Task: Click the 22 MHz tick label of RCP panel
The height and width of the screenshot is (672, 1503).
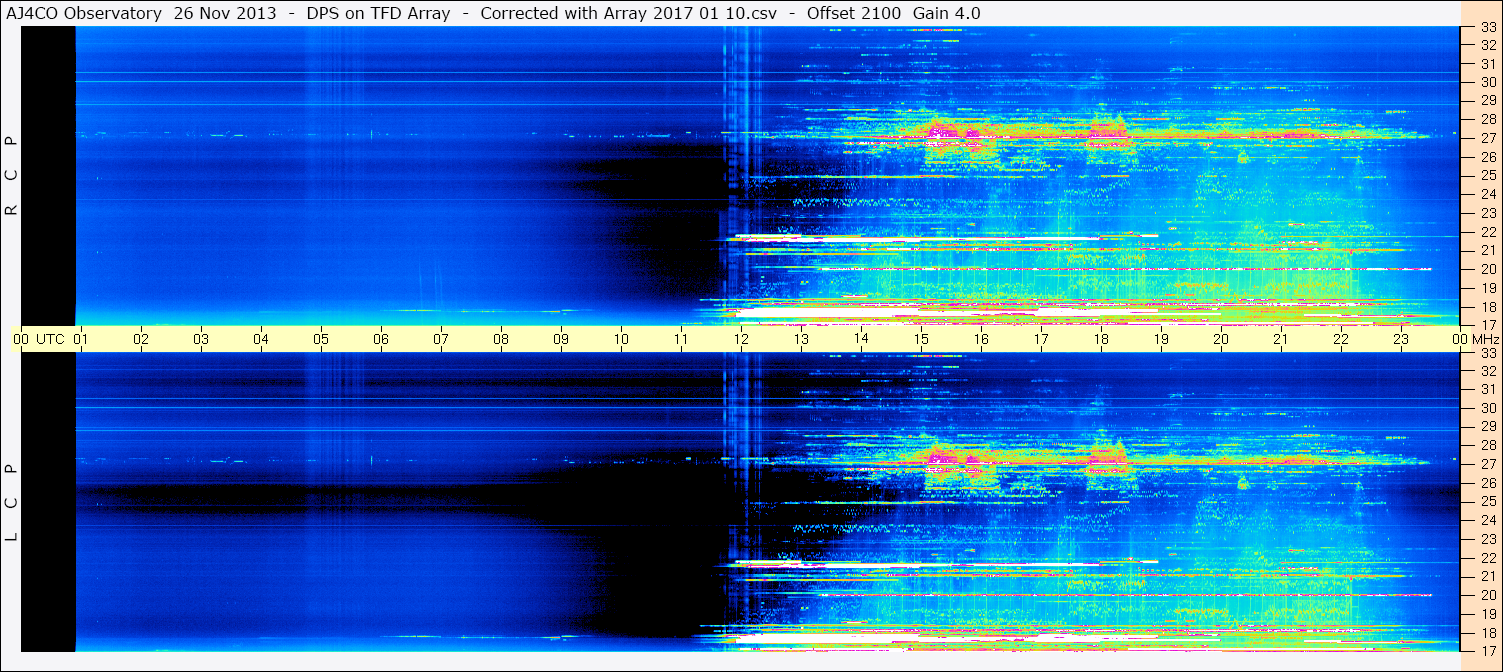Action: [x=1488, y=232]
